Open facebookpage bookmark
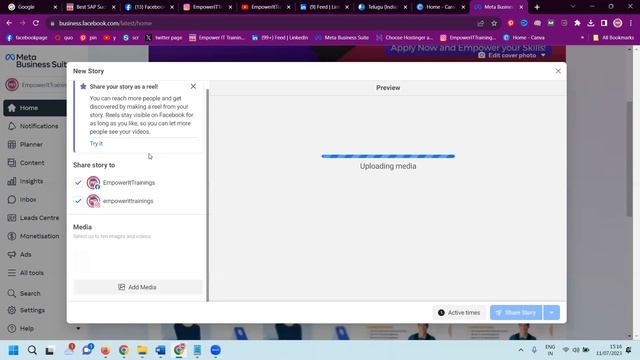 pos(27,38)
